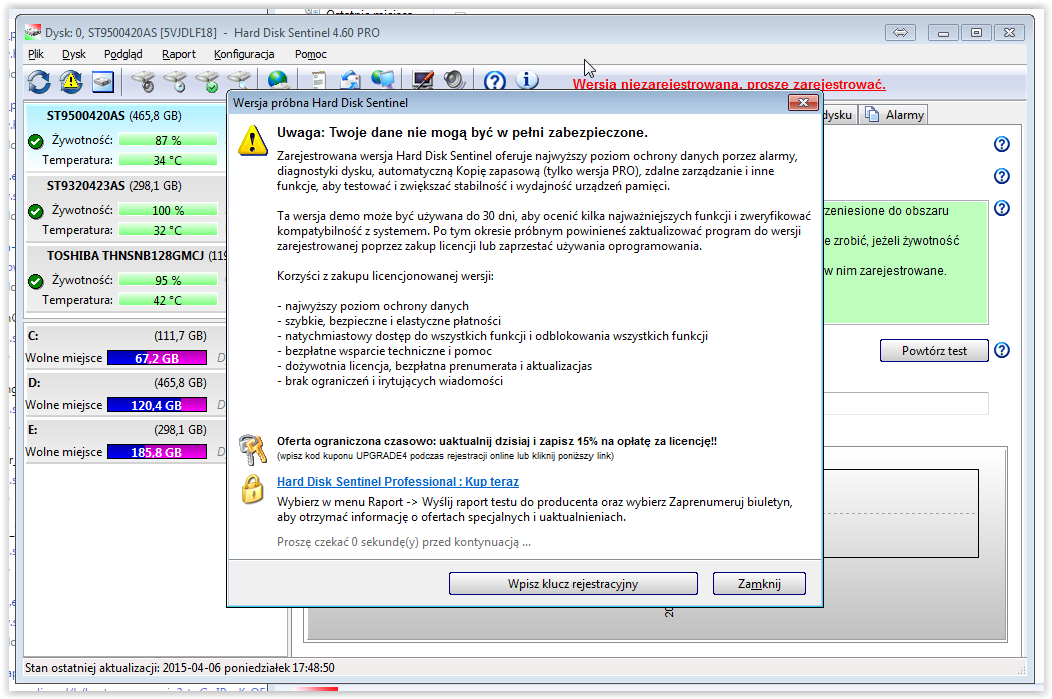The height and width of the screenshot is (699, 1052).
Task: Click D: free space bar 120,4 GB
Action: pos(157,405)
